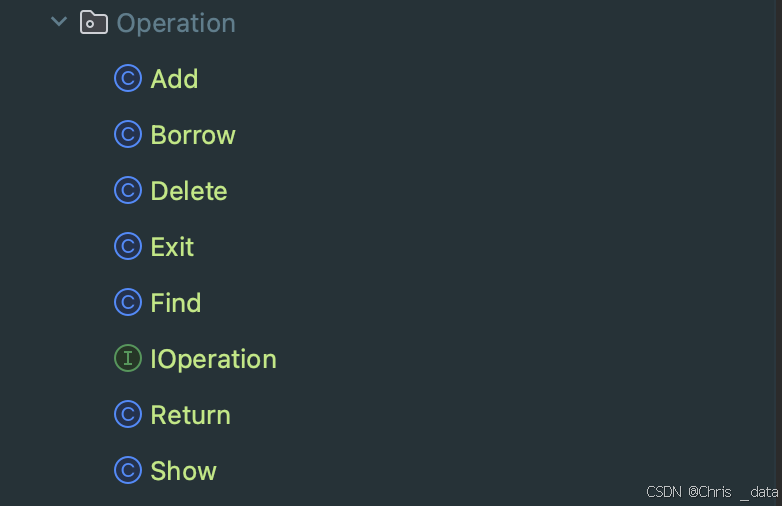782x506 pixels.
Task: Open the Add class
Action: click(x=174, y=79)
